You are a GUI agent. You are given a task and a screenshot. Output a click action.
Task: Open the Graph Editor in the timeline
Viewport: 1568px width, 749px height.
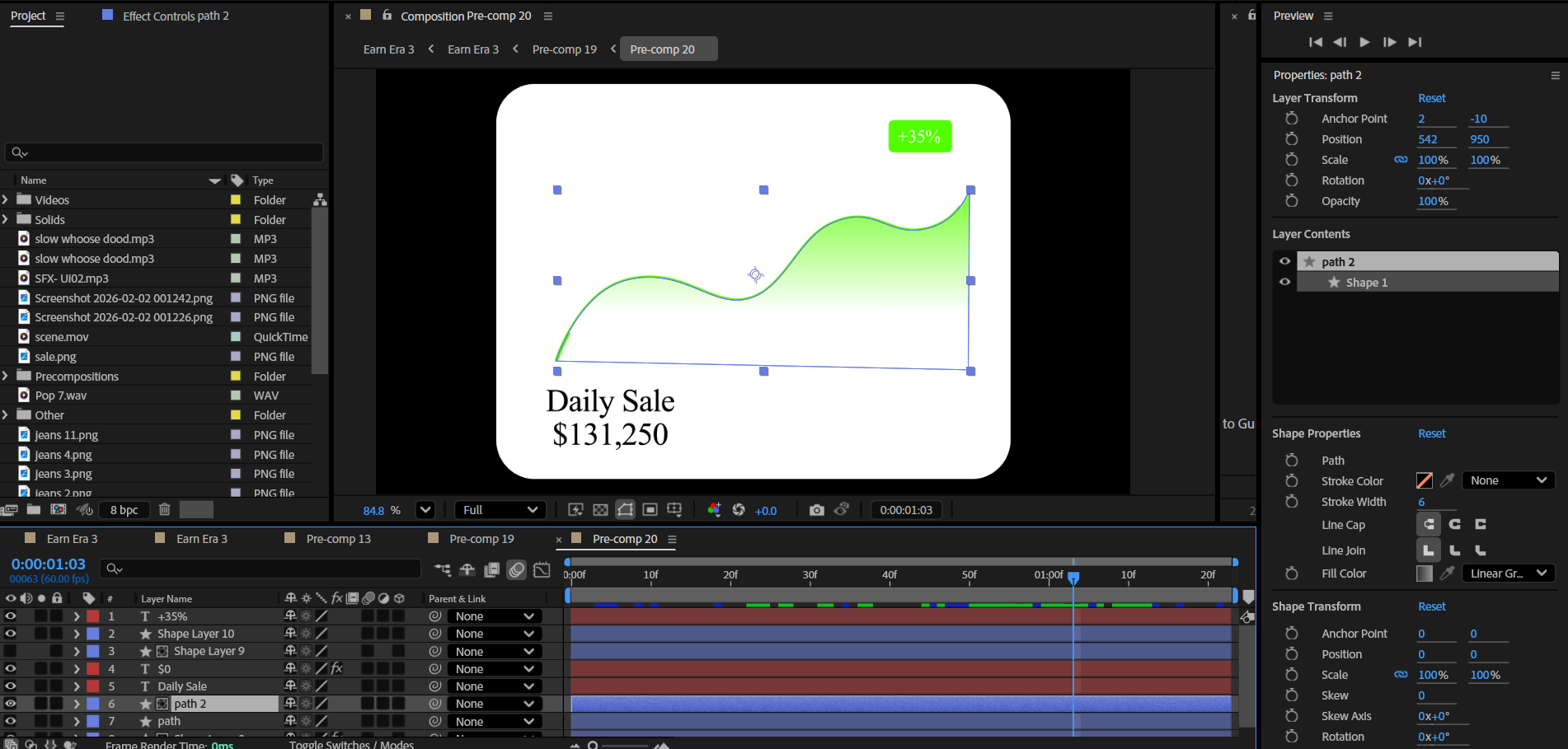pyautogui.click(x=542, y=569)
